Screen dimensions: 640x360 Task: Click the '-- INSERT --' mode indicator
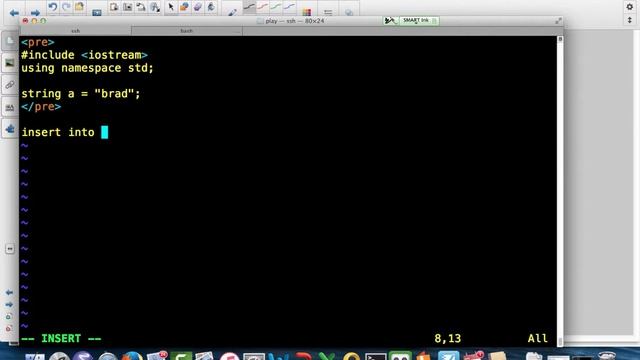[x=61, y=338]
